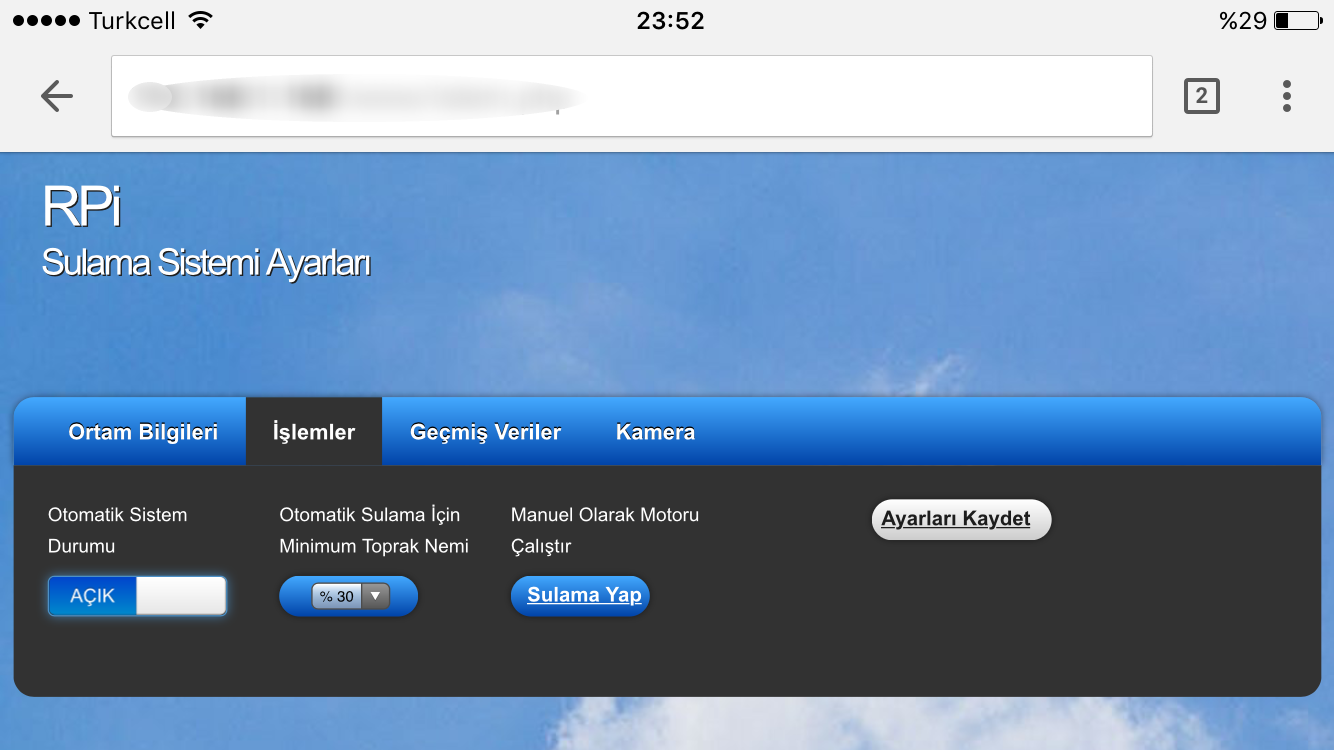This screenshot has width=1334, height=750.
Task: Select the İşlemler tab
Action: [x=314, y=432]
